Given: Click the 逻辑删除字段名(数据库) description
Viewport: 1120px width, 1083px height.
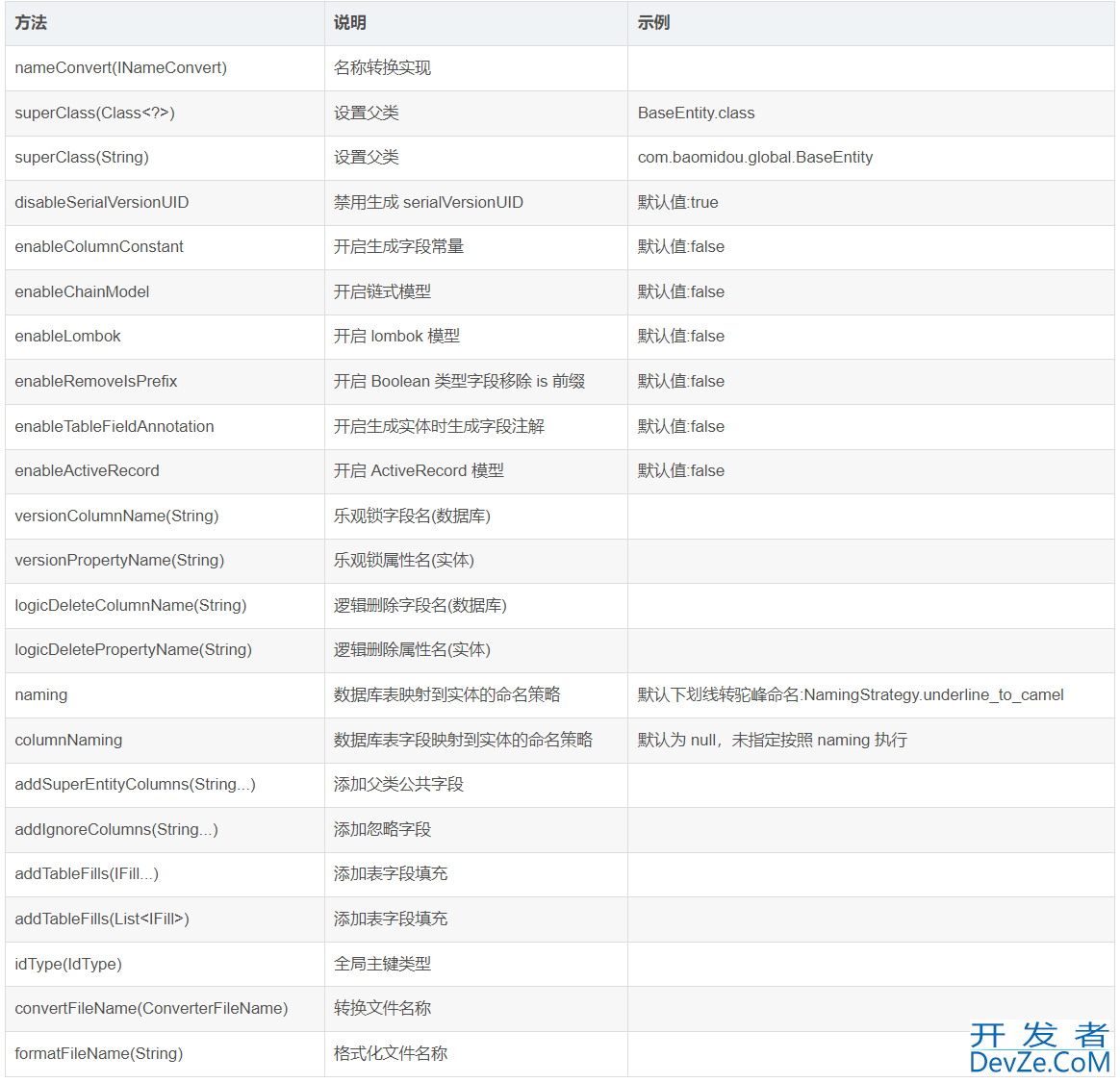Looking at the screenshot, I should [x=420, y=605].
